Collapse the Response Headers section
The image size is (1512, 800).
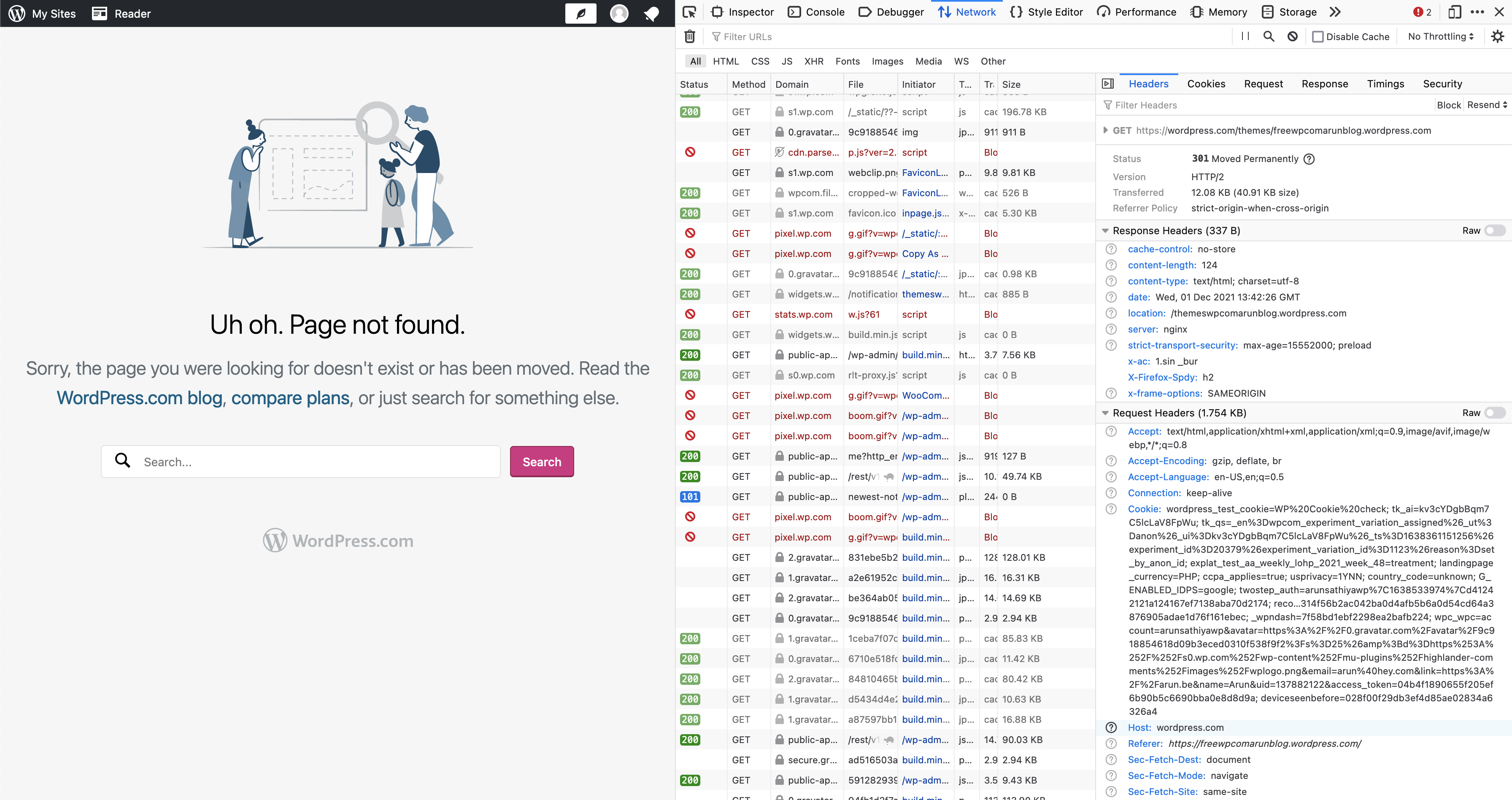(x=1105, y=231)
